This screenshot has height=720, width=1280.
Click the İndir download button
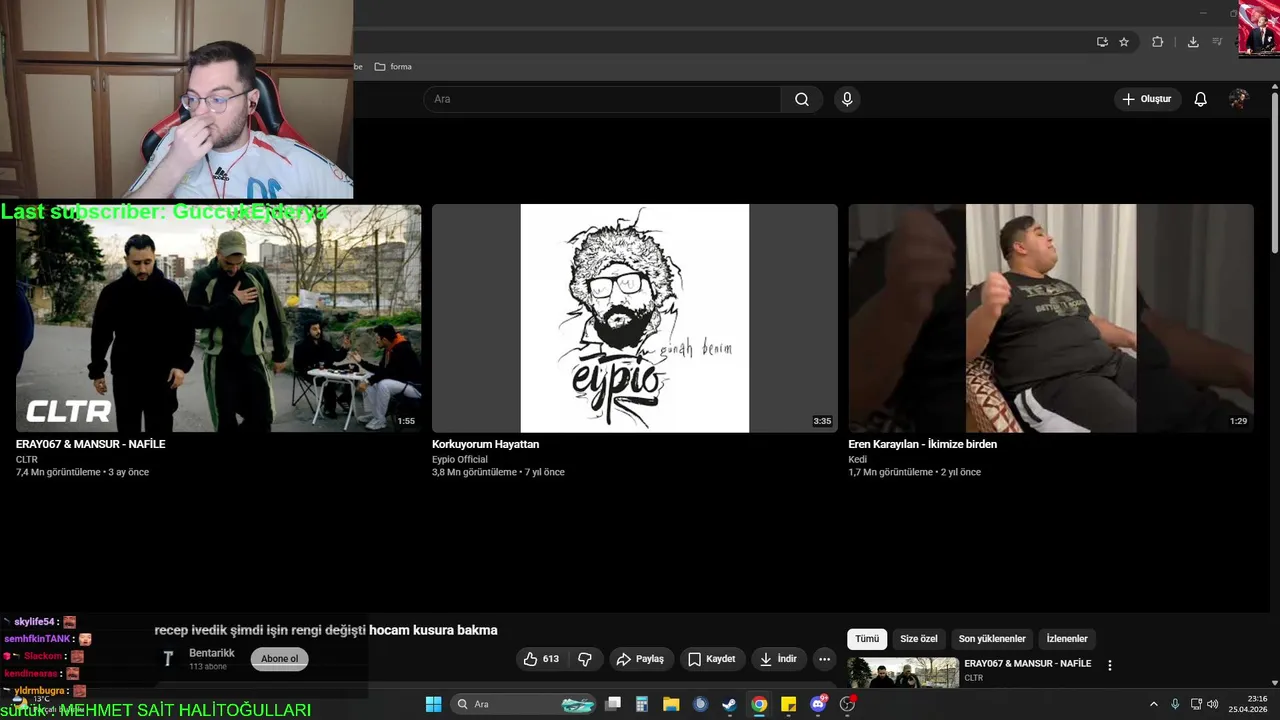point(778,659)
